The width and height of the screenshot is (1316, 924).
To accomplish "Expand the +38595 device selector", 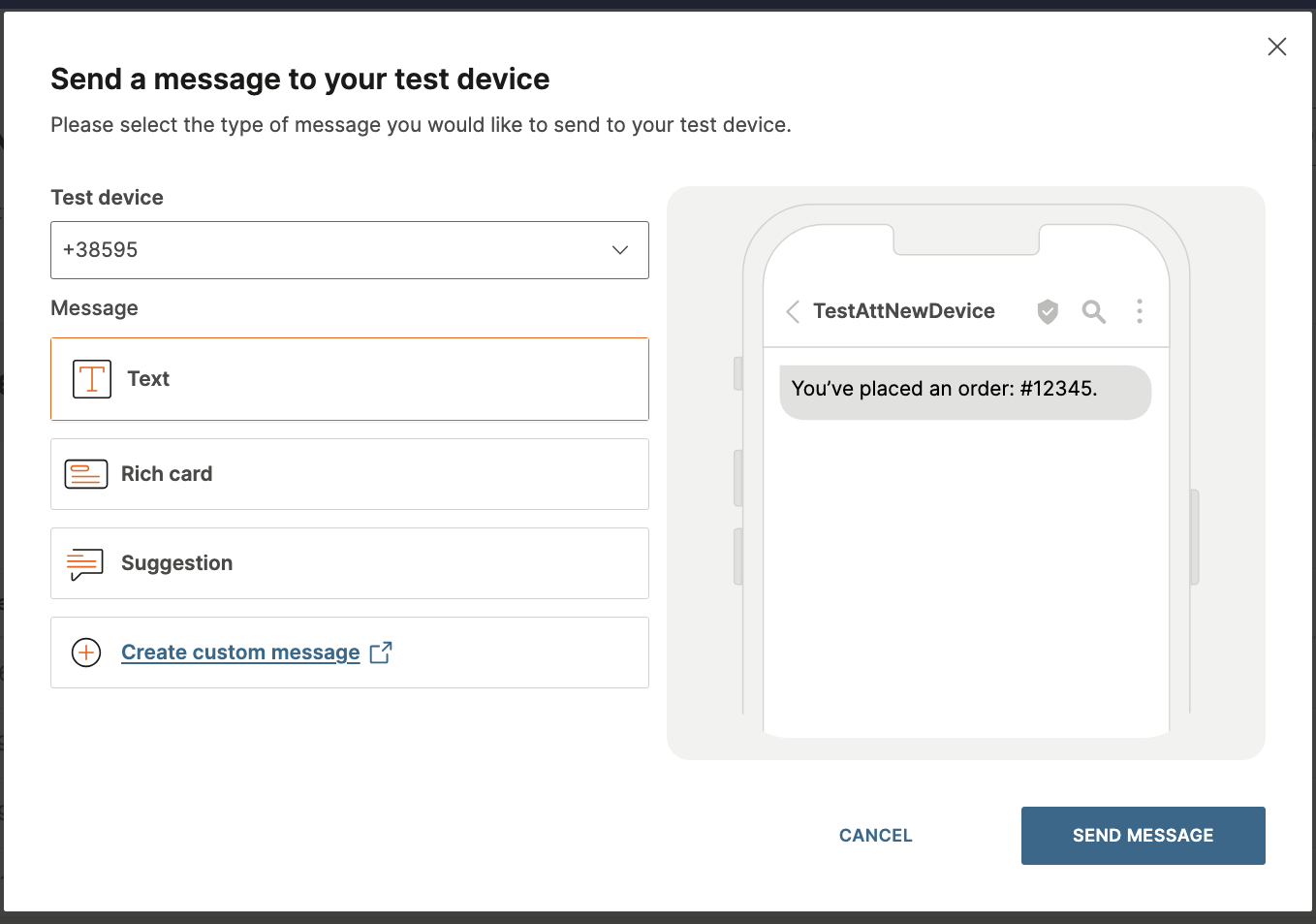I will 349,250.
